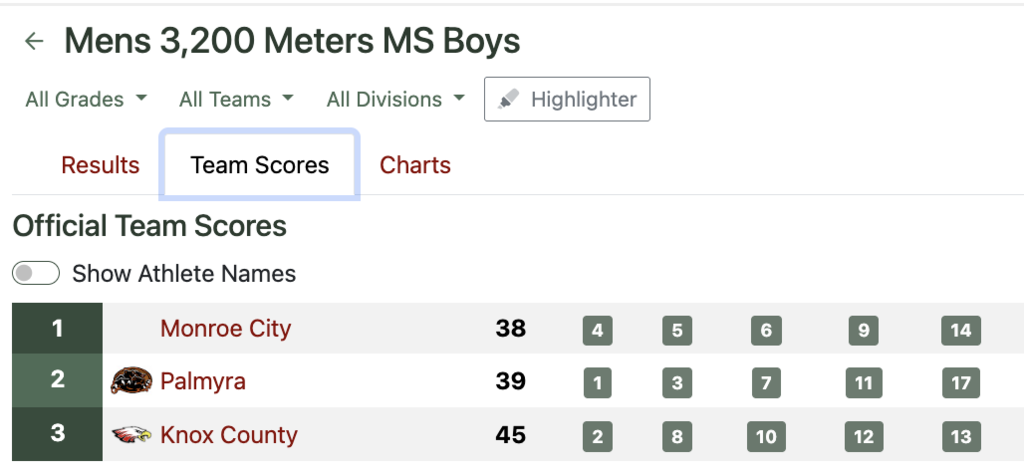Switch to the Results tab
Image resolution: width=1024 pixels, height=476 pixels.
point(100,165)
